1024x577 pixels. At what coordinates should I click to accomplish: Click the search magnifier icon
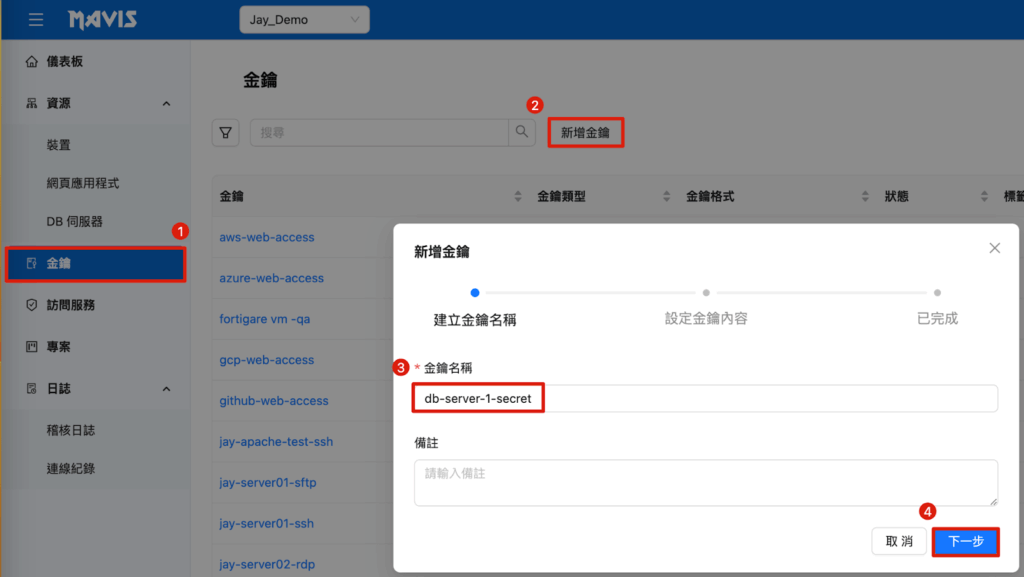522,132
